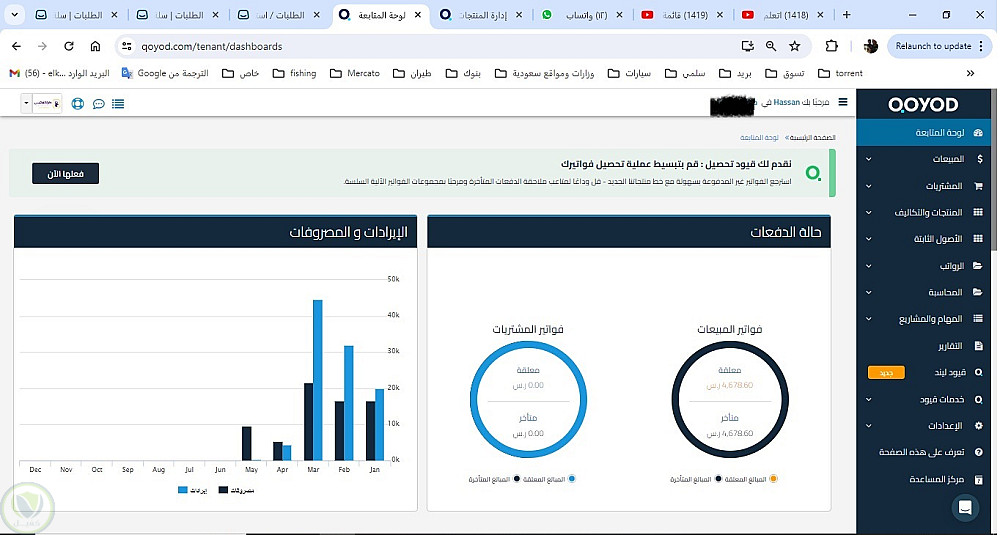Viewport: 1000px width, 535px height.
Task: Click the Sales dollar sign icon
Action: pos(979,159)
